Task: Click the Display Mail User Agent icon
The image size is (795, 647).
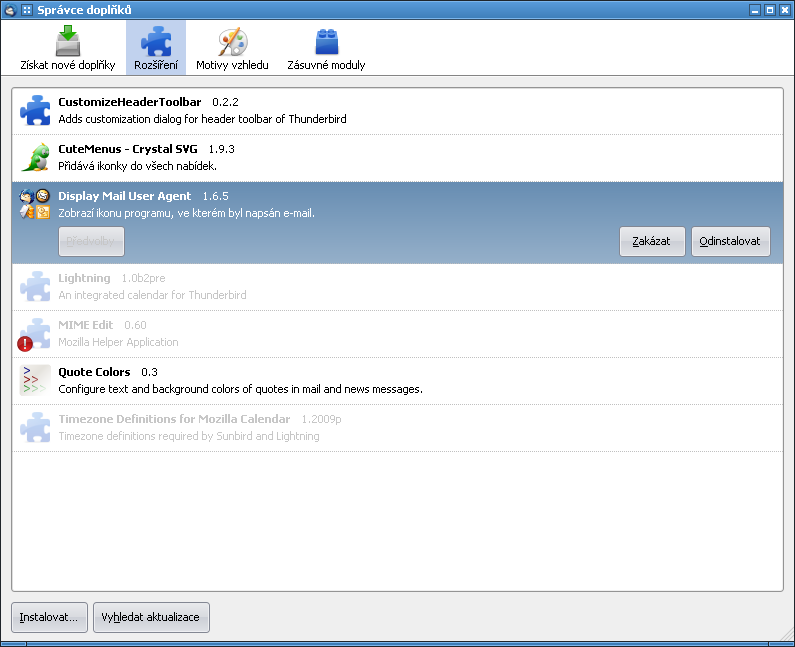Action: pyautogui.click(x=35, y=204)
